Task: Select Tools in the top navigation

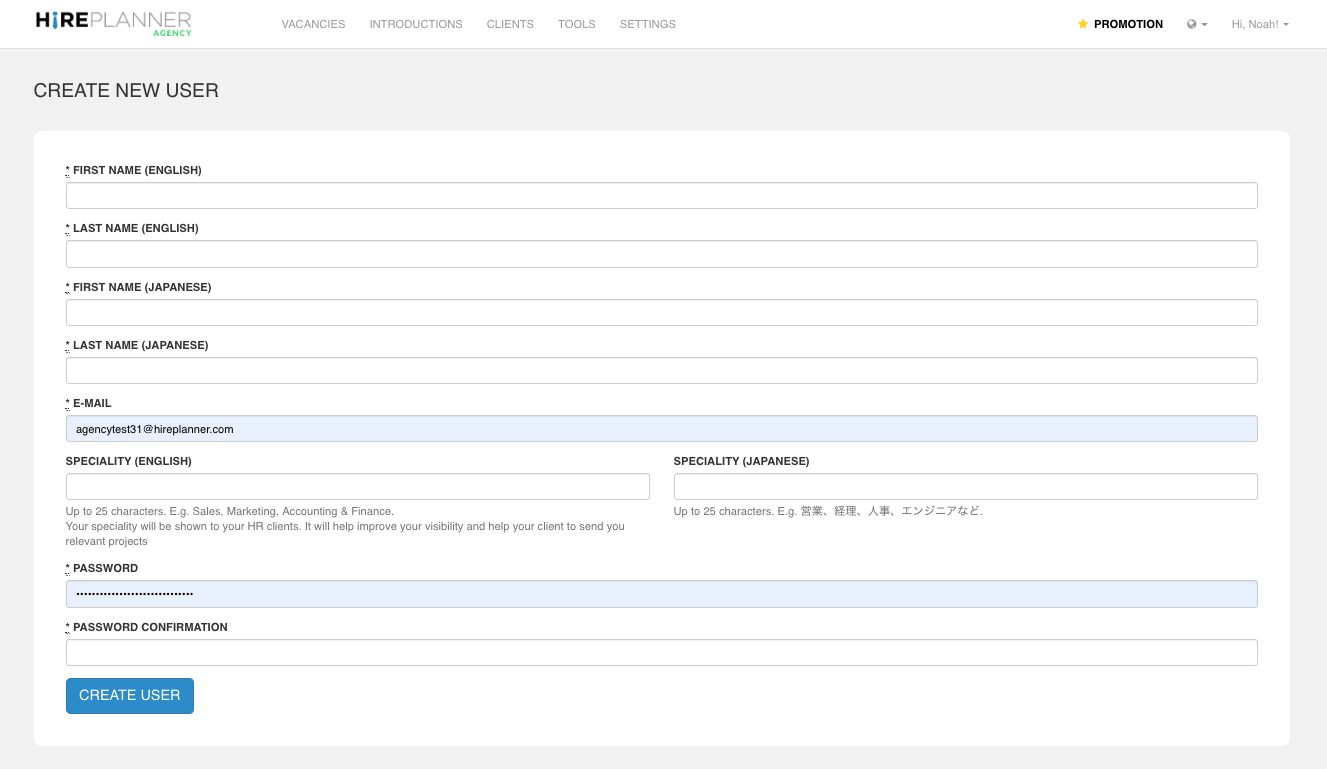Action: pyautogui.click(x=576, y=24)
